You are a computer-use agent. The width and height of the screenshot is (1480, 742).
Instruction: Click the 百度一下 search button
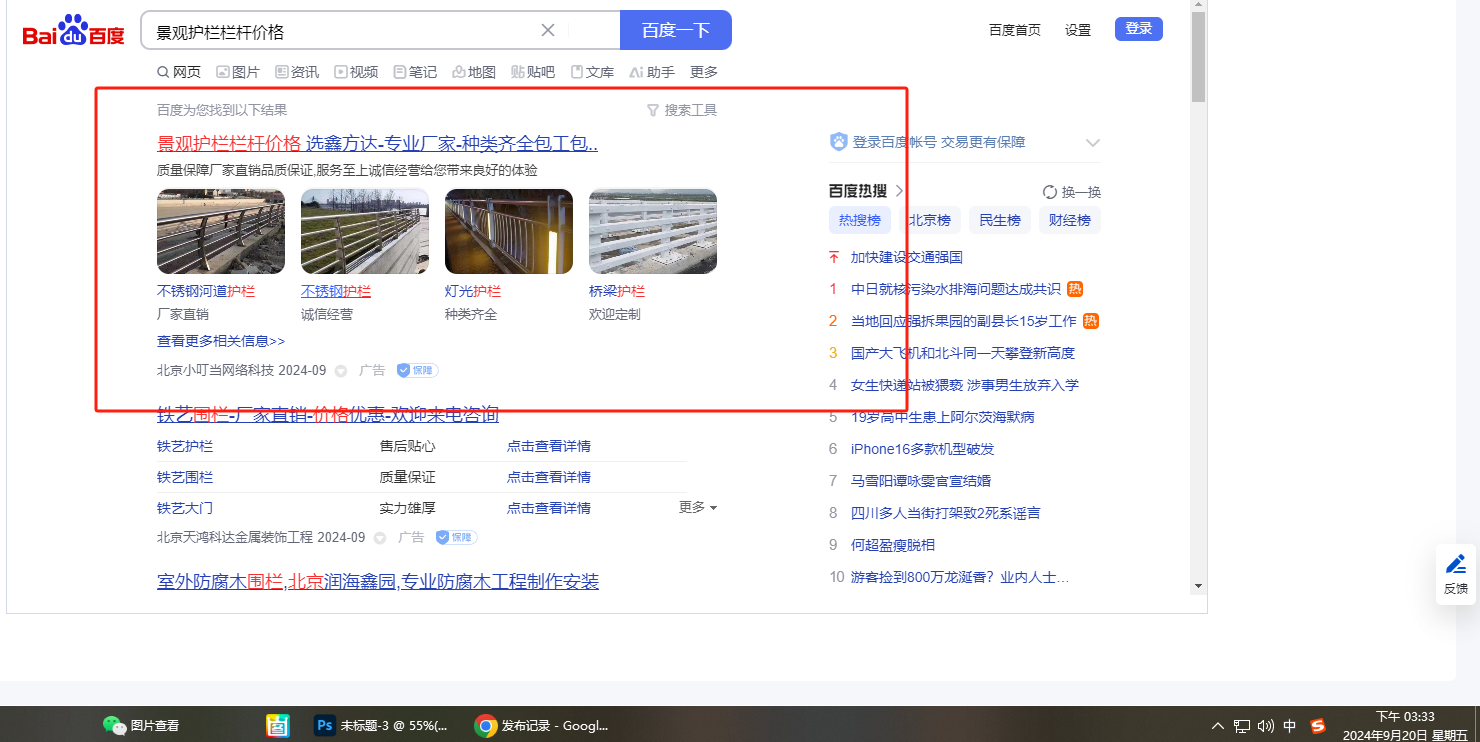676,30
